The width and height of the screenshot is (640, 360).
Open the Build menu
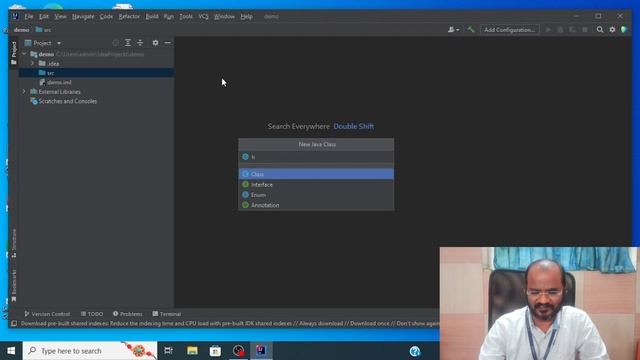click(x=152, y=17)
